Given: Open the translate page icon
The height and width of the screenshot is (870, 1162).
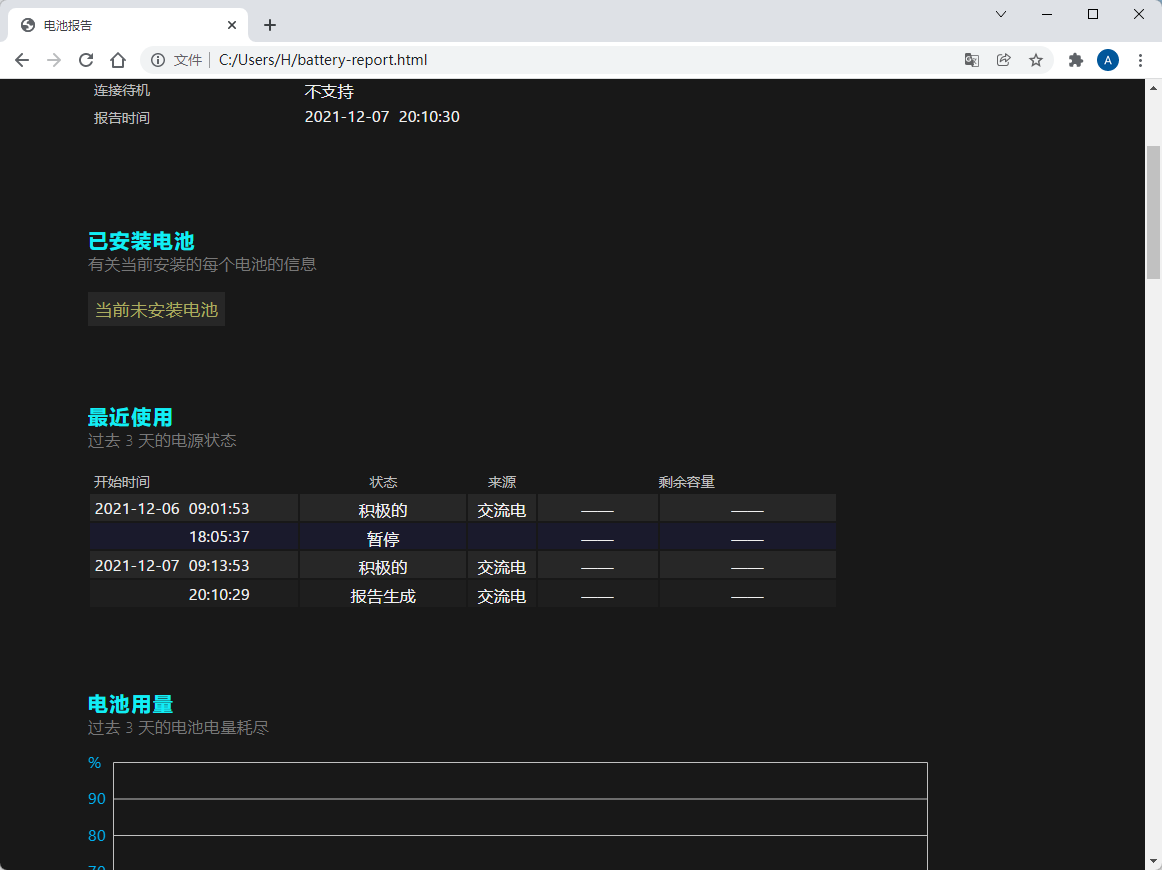Looking at the screenshot, I should 971,60.
